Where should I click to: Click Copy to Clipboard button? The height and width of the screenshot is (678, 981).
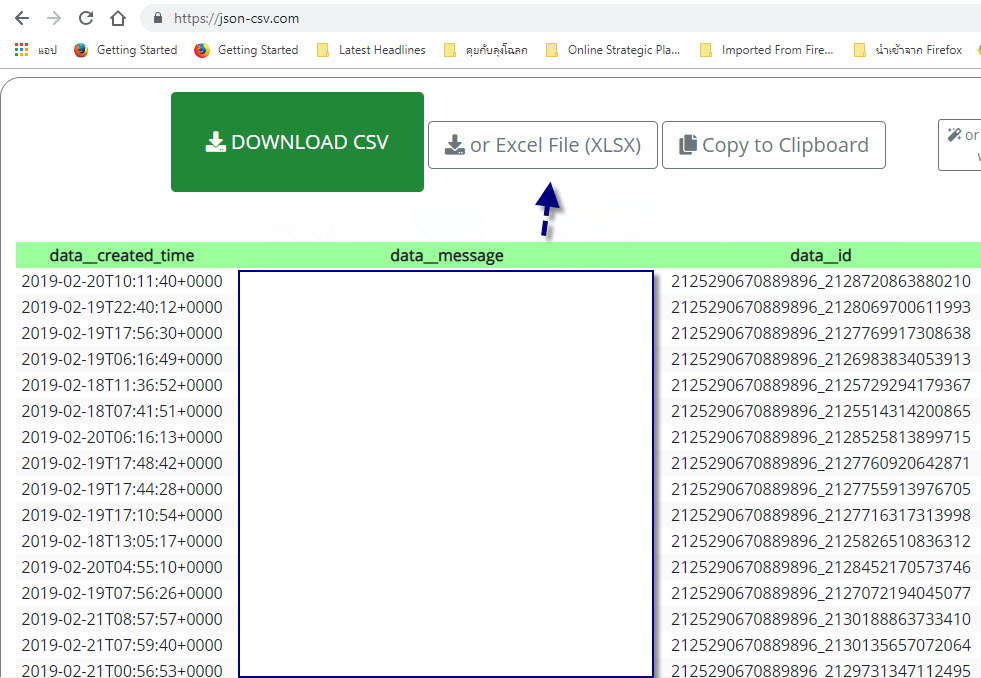pos(774,145)
